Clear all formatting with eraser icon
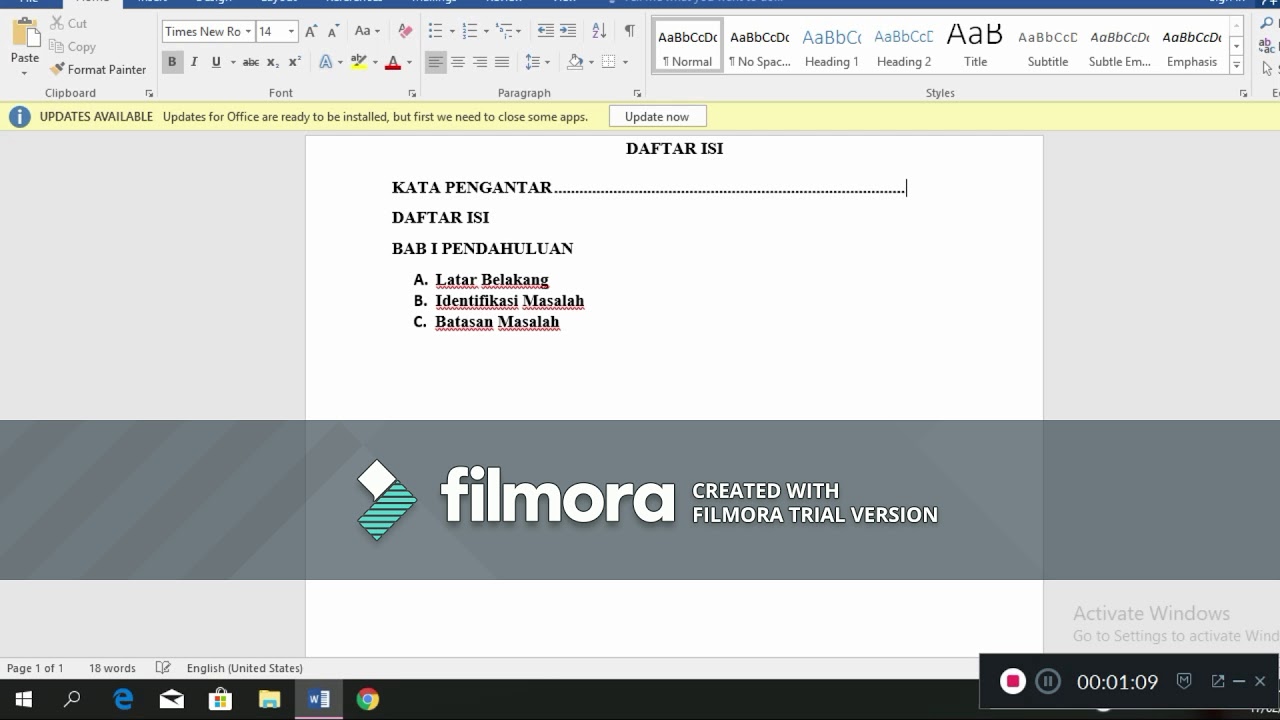This screenshot has height=720, width=1280. tap(405, 32)
